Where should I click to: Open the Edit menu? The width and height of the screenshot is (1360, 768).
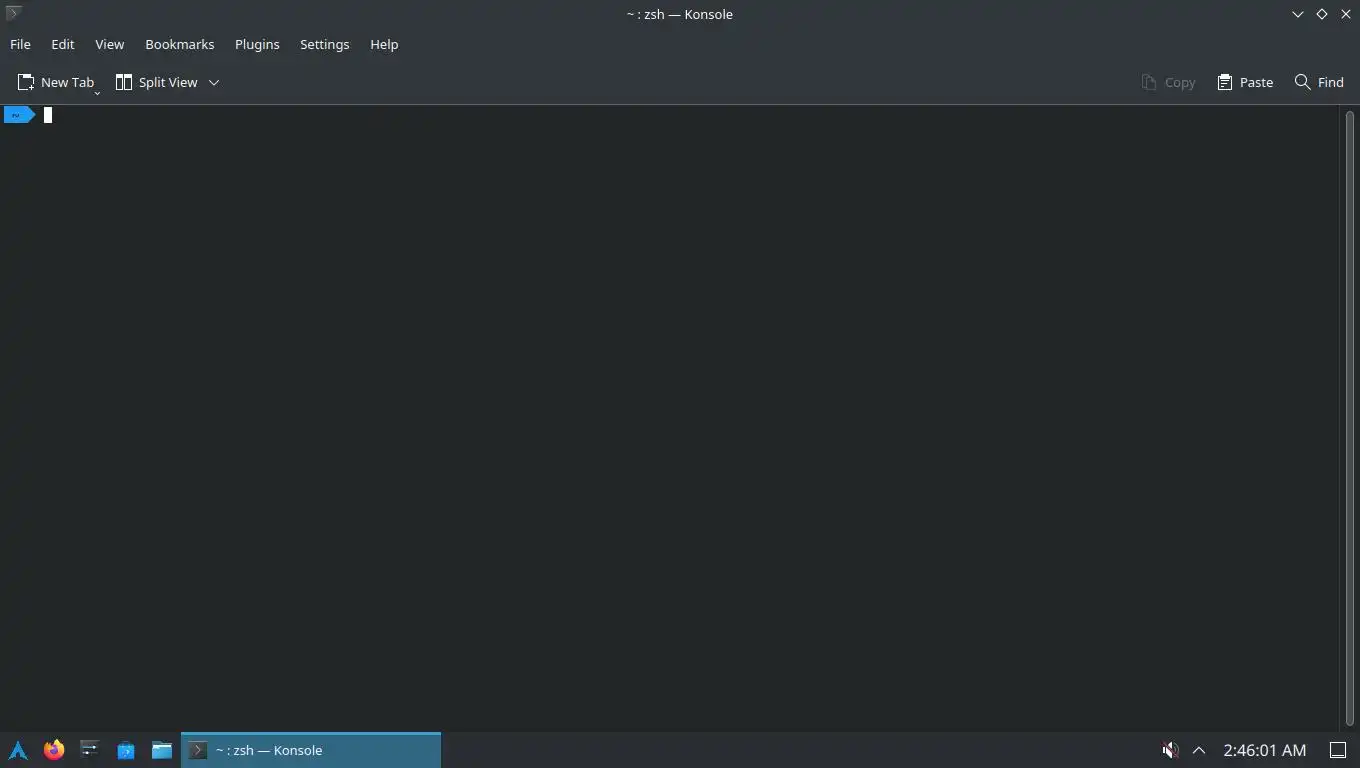pyautogui.click(x=62, y=44)
